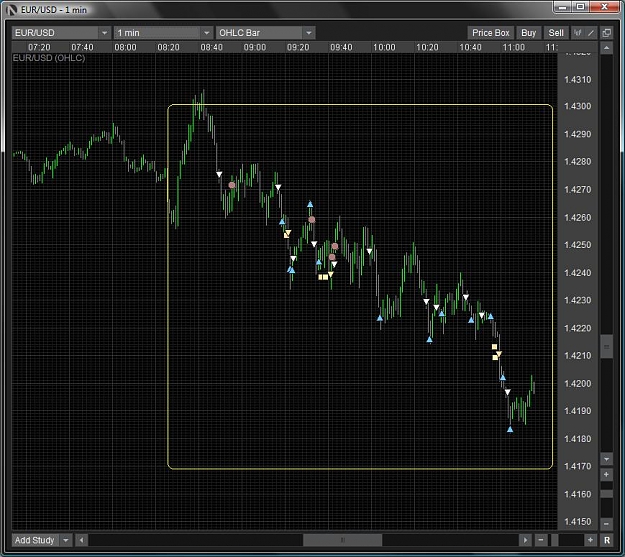Screen dimensions: 625x557
Task: Click the 1.4150 price axis label
Action: pos(578,522)
